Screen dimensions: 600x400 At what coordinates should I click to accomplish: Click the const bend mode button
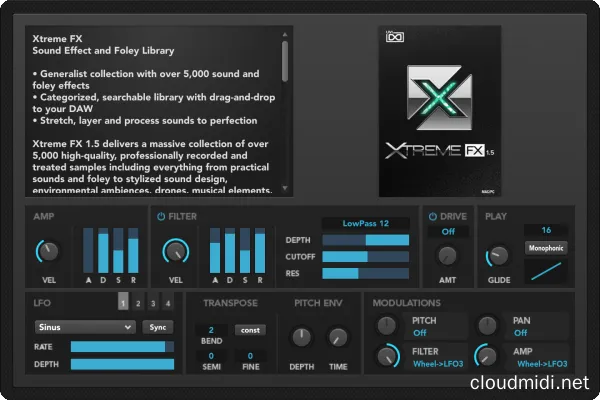(x=250, y=330)
